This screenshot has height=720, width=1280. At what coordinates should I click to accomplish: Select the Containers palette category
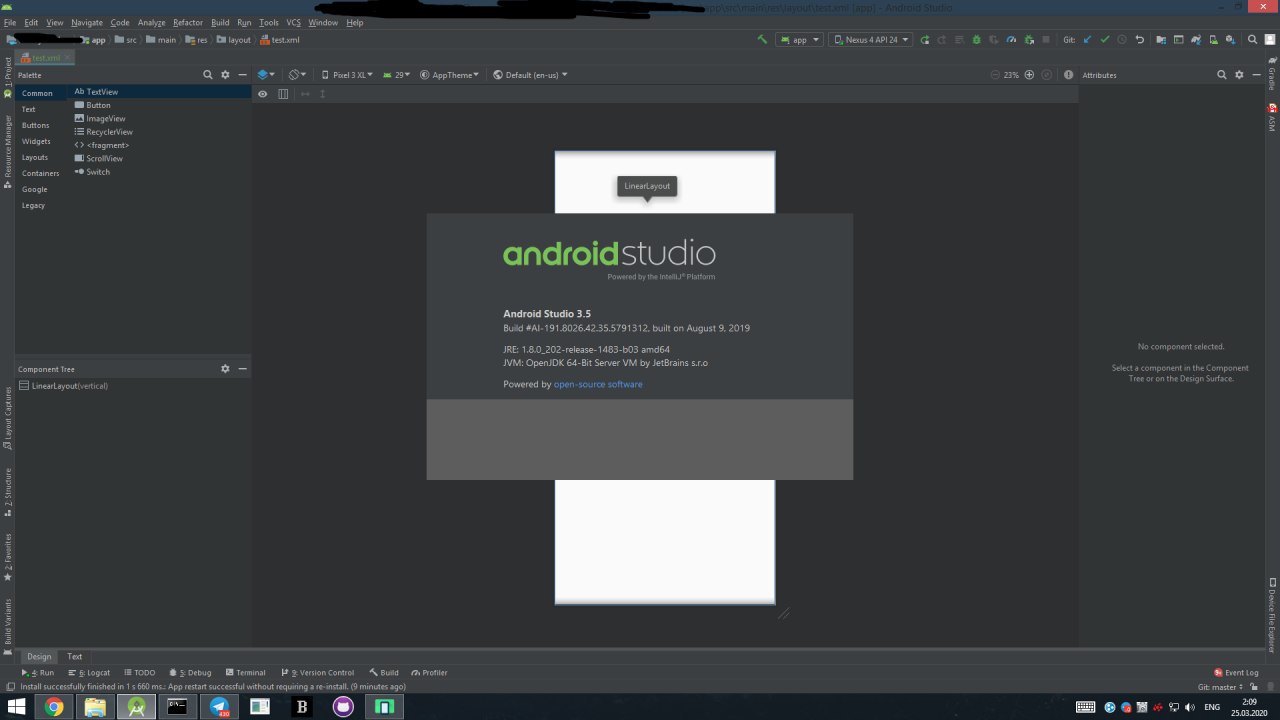click(x=41, y=173)
